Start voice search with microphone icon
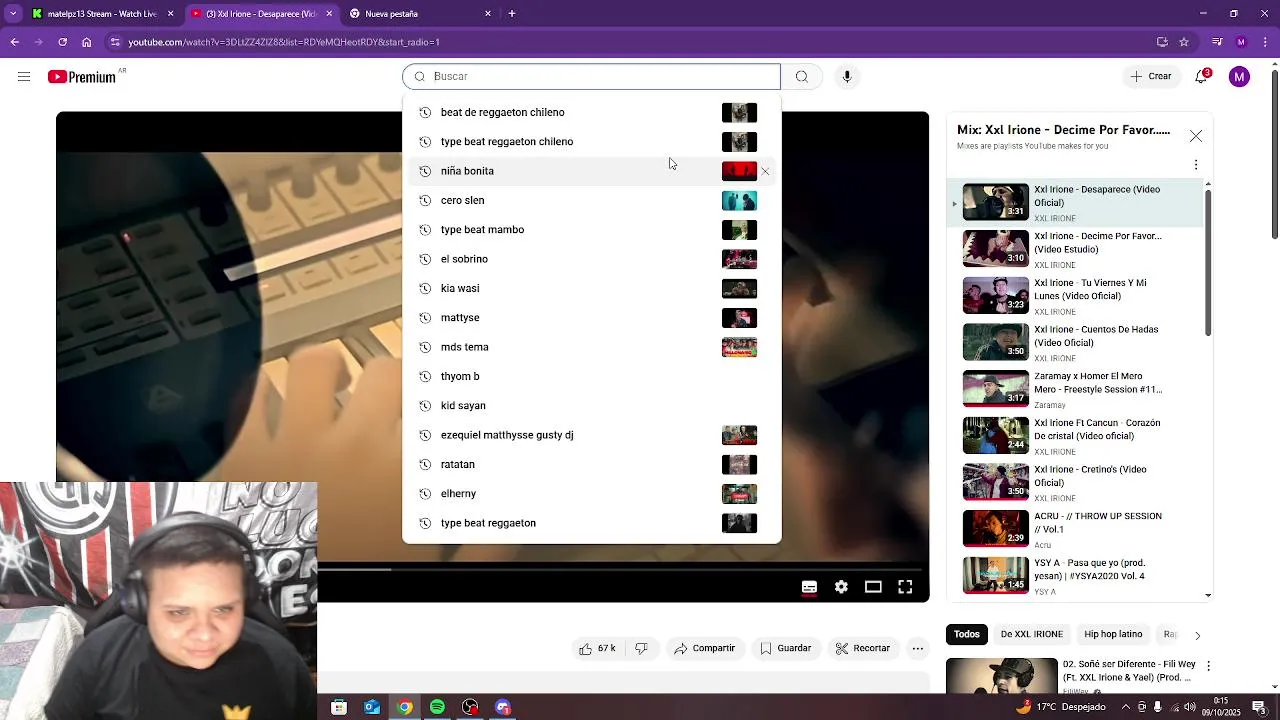The image size is (1280, 720). [847, 77]
